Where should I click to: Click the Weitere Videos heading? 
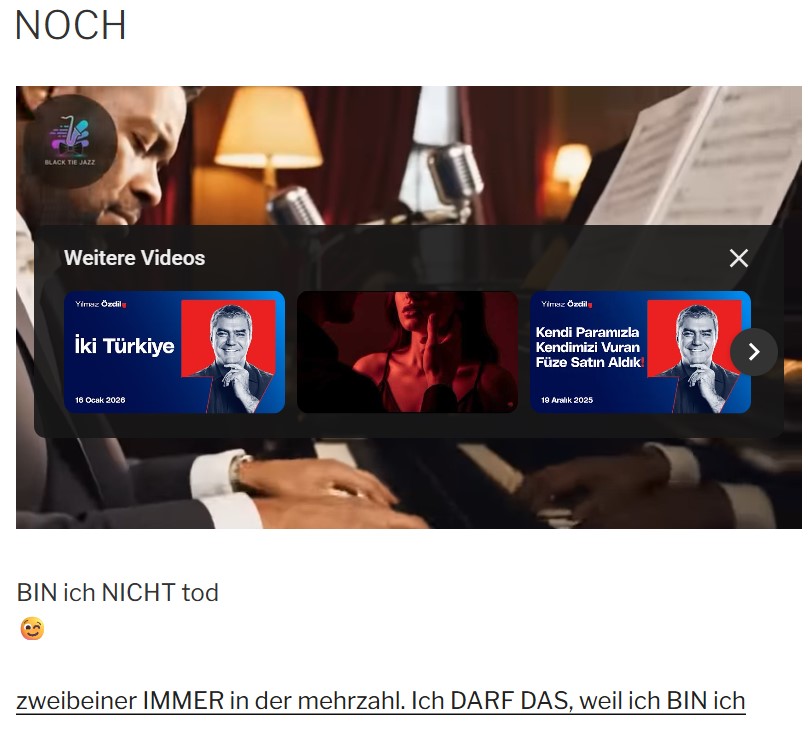click(134, 258)
